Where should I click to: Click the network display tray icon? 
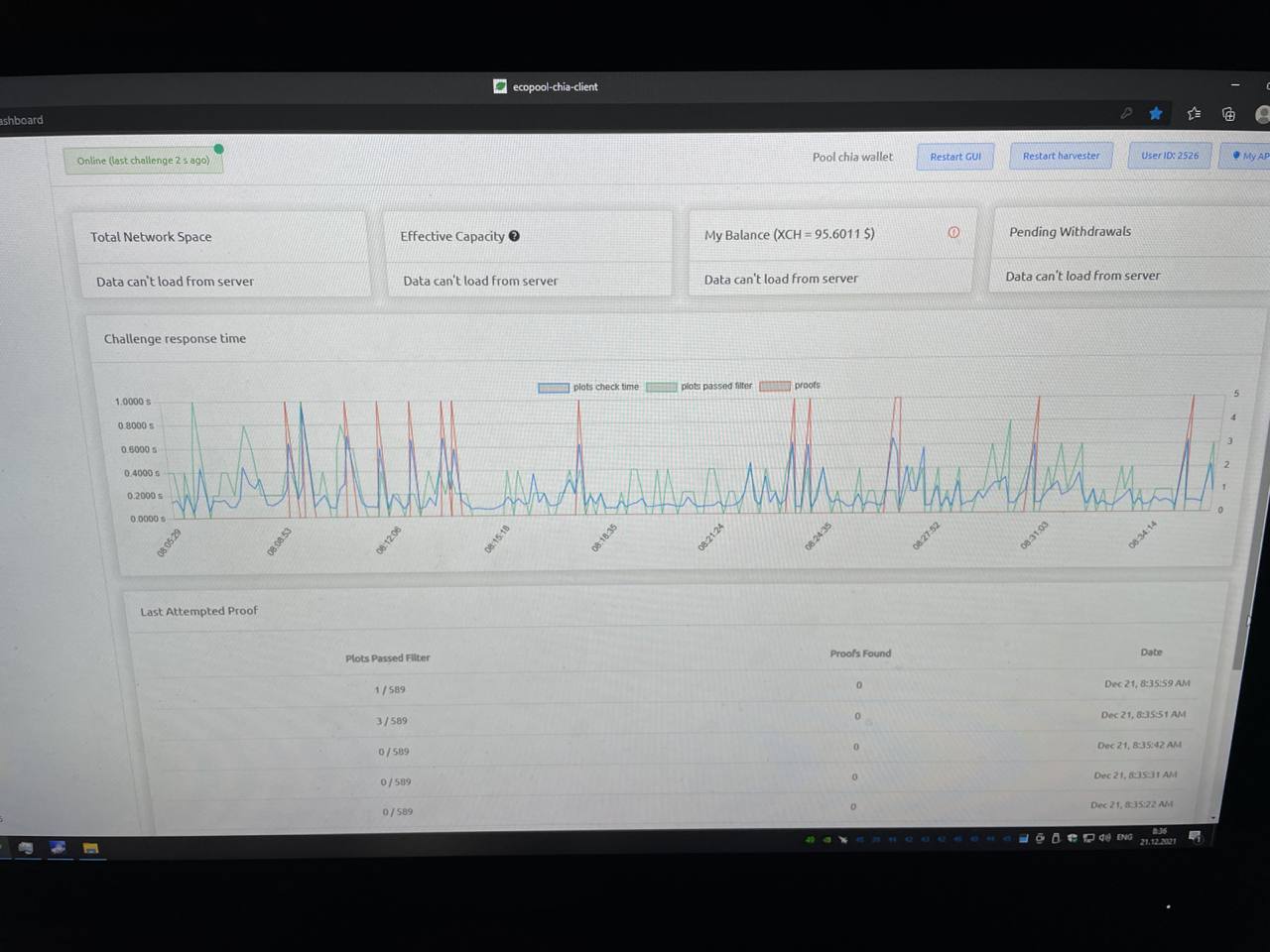pyautogui.click(x=1088, y=838)
